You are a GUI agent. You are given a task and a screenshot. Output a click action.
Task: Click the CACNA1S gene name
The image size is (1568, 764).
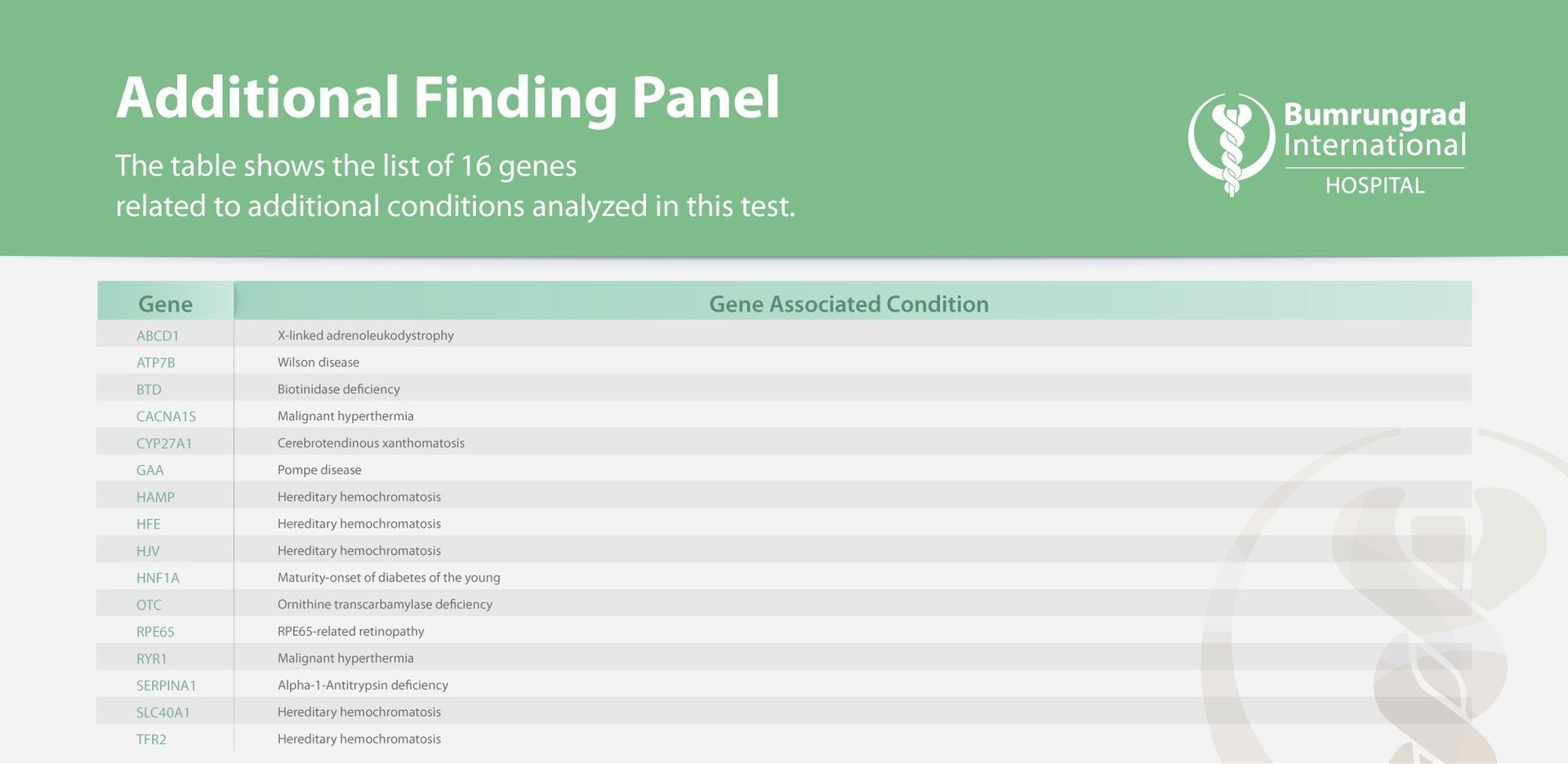click(166, 416)
